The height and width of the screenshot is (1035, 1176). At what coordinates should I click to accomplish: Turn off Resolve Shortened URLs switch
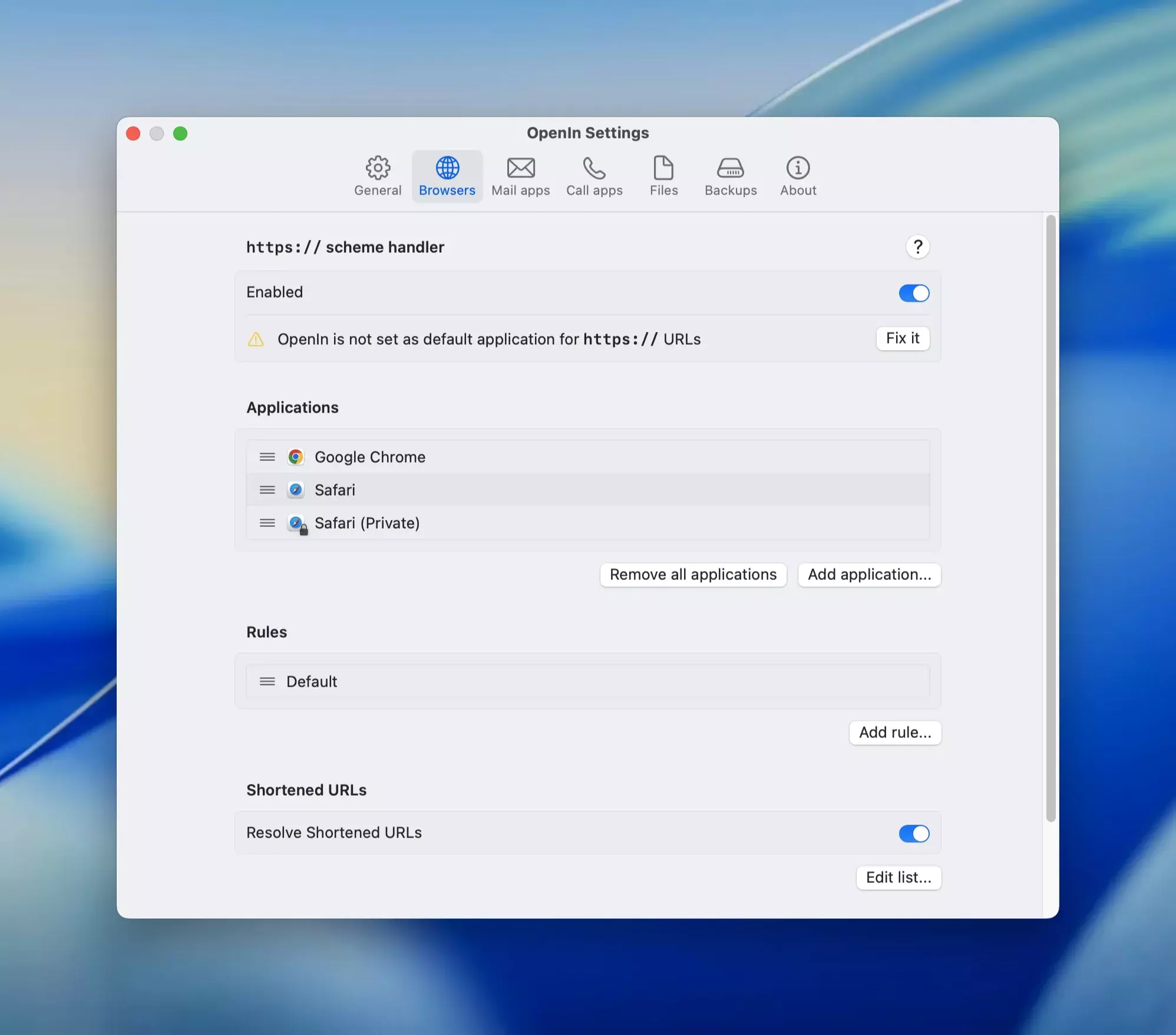point(913,833)
